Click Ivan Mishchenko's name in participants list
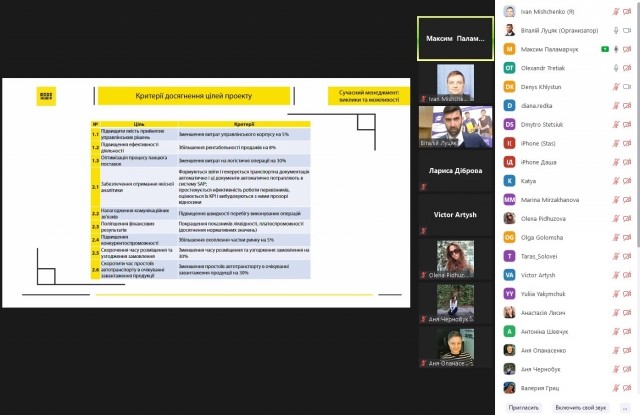640x415 pixels. (x=547, y=12)
